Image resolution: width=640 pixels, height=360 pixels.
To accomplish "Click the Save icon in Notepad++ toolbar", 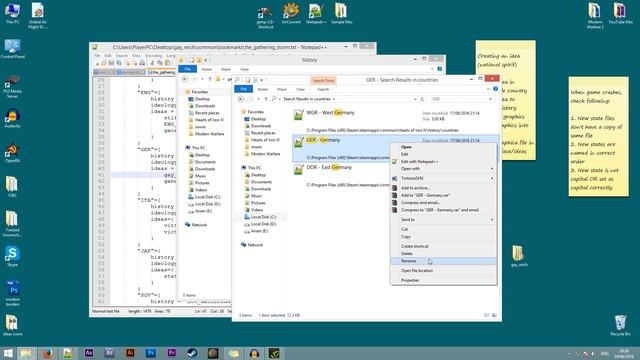I will pos(111,63).
